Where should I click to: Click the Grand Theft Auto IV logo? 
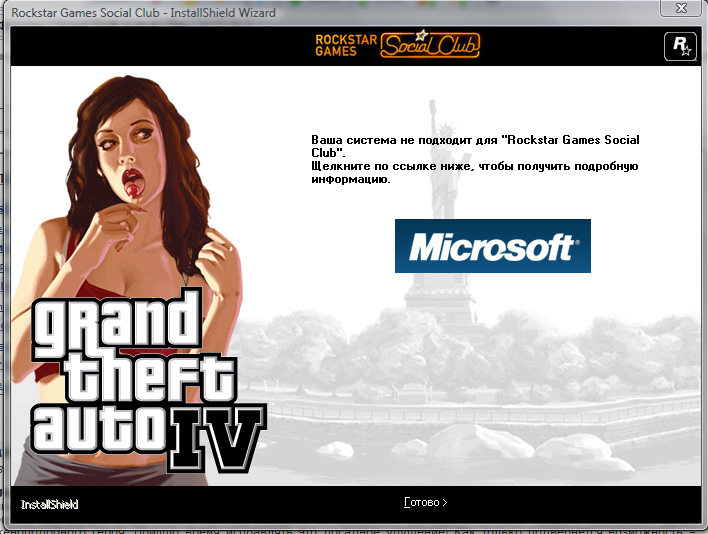149,381
